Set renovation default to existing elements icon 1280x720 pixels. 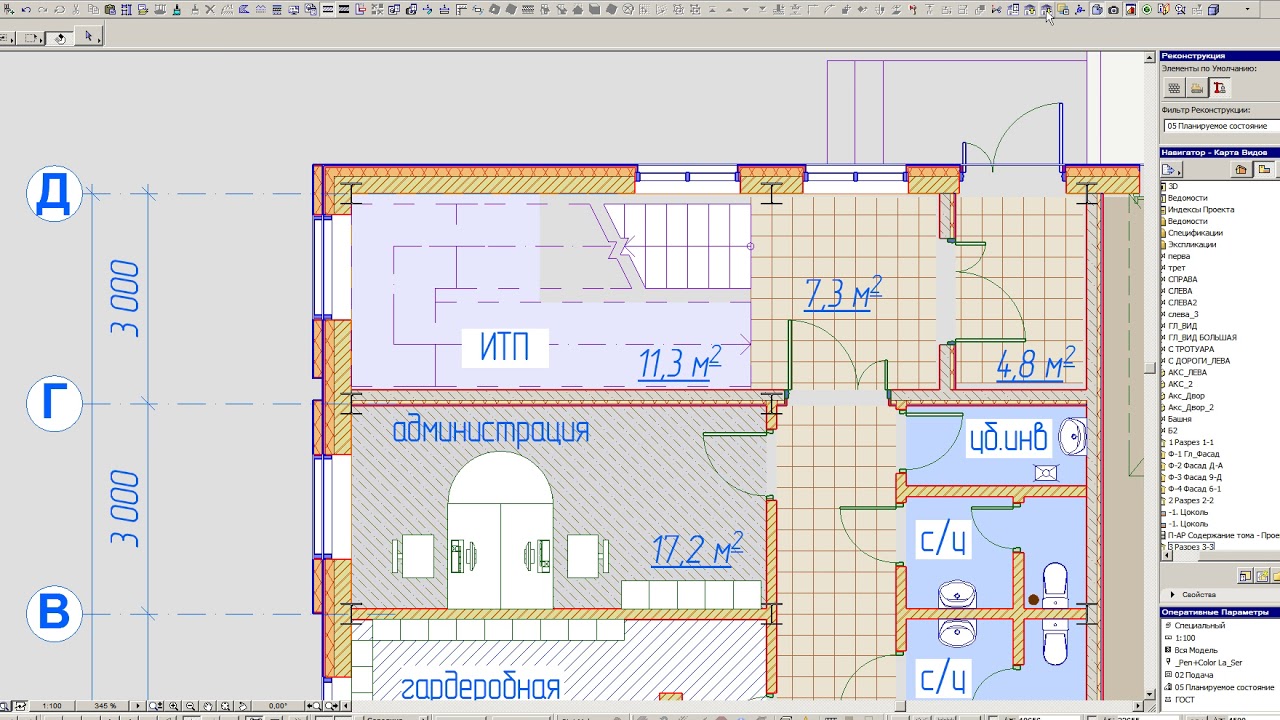1174,88
